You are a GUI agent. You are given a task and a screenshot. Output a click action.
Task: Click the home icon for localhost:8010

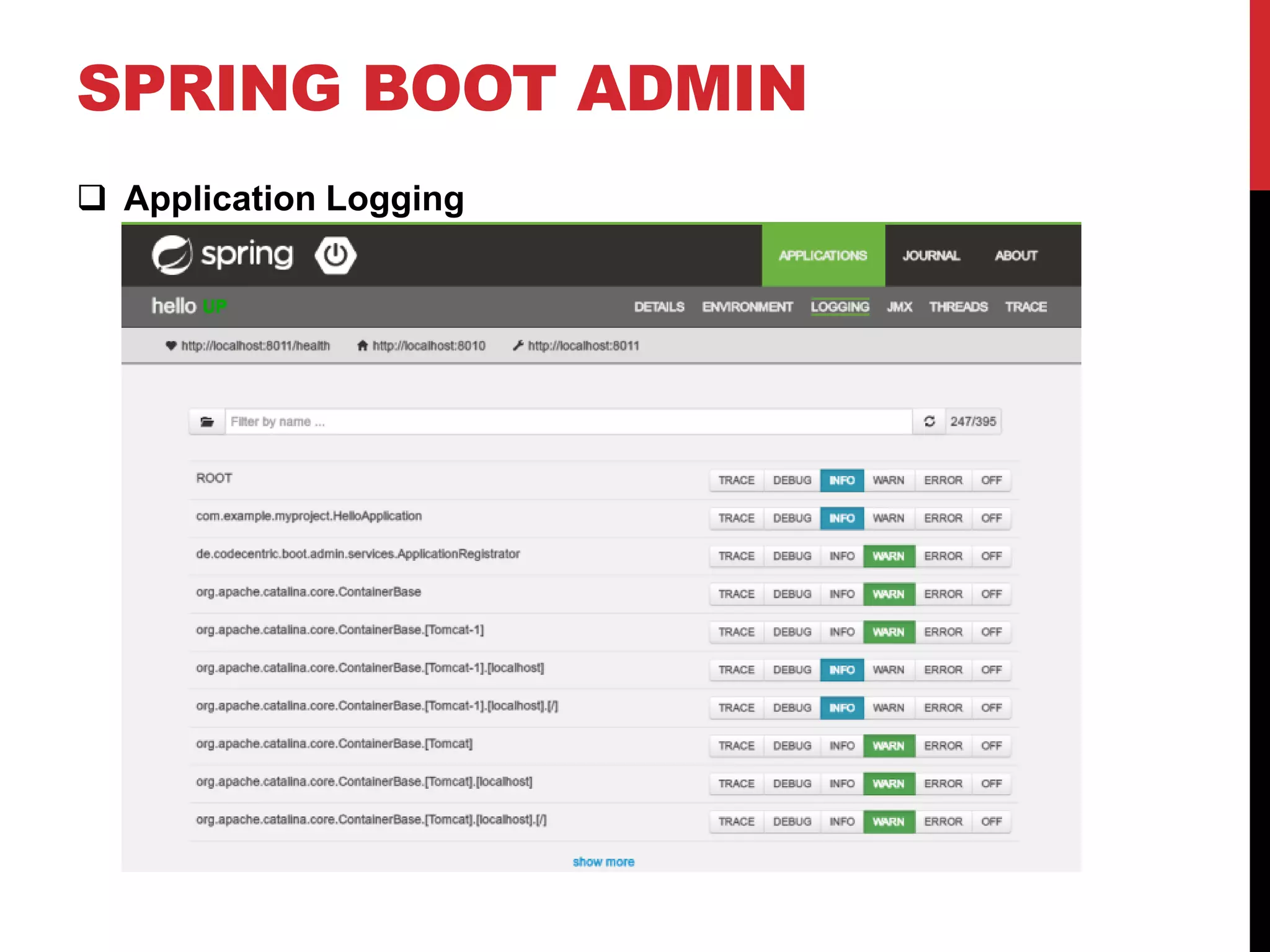363,346
